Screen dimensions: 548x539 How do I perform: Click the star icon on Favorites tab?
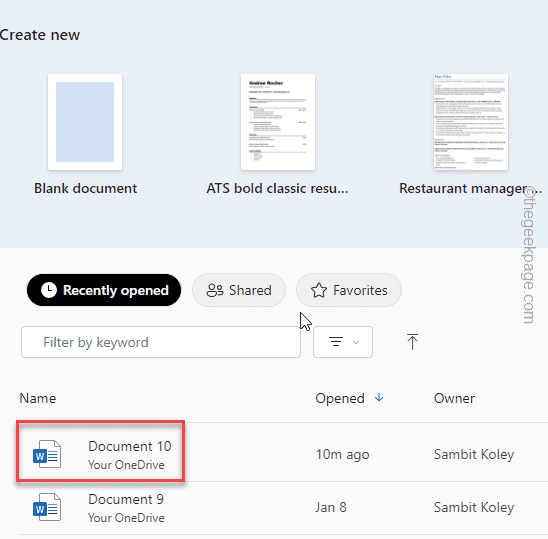(x=319, y=290)
